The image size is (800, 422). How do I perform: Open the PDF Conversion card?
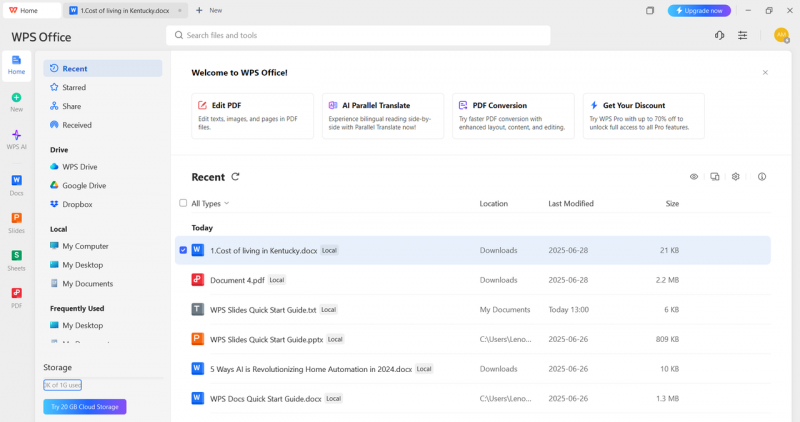pos(513,116)
